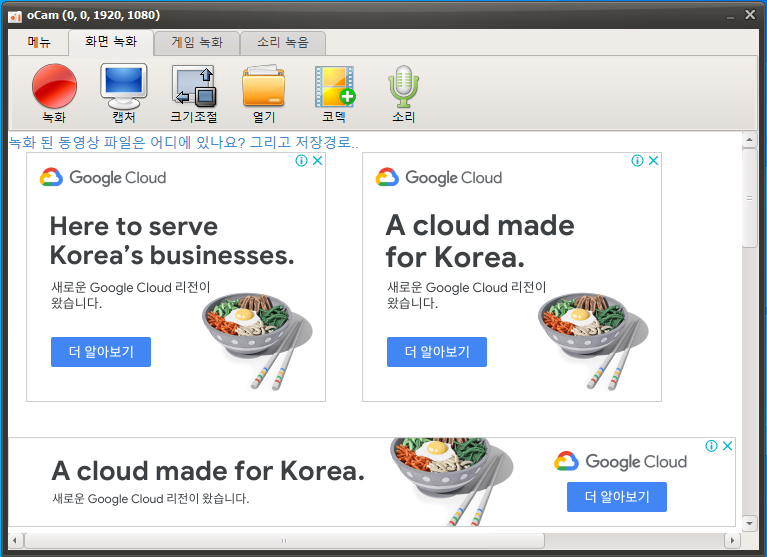Click the vertical scrollbar thumb
767x557 pixels.
click(x=749, y=198)
